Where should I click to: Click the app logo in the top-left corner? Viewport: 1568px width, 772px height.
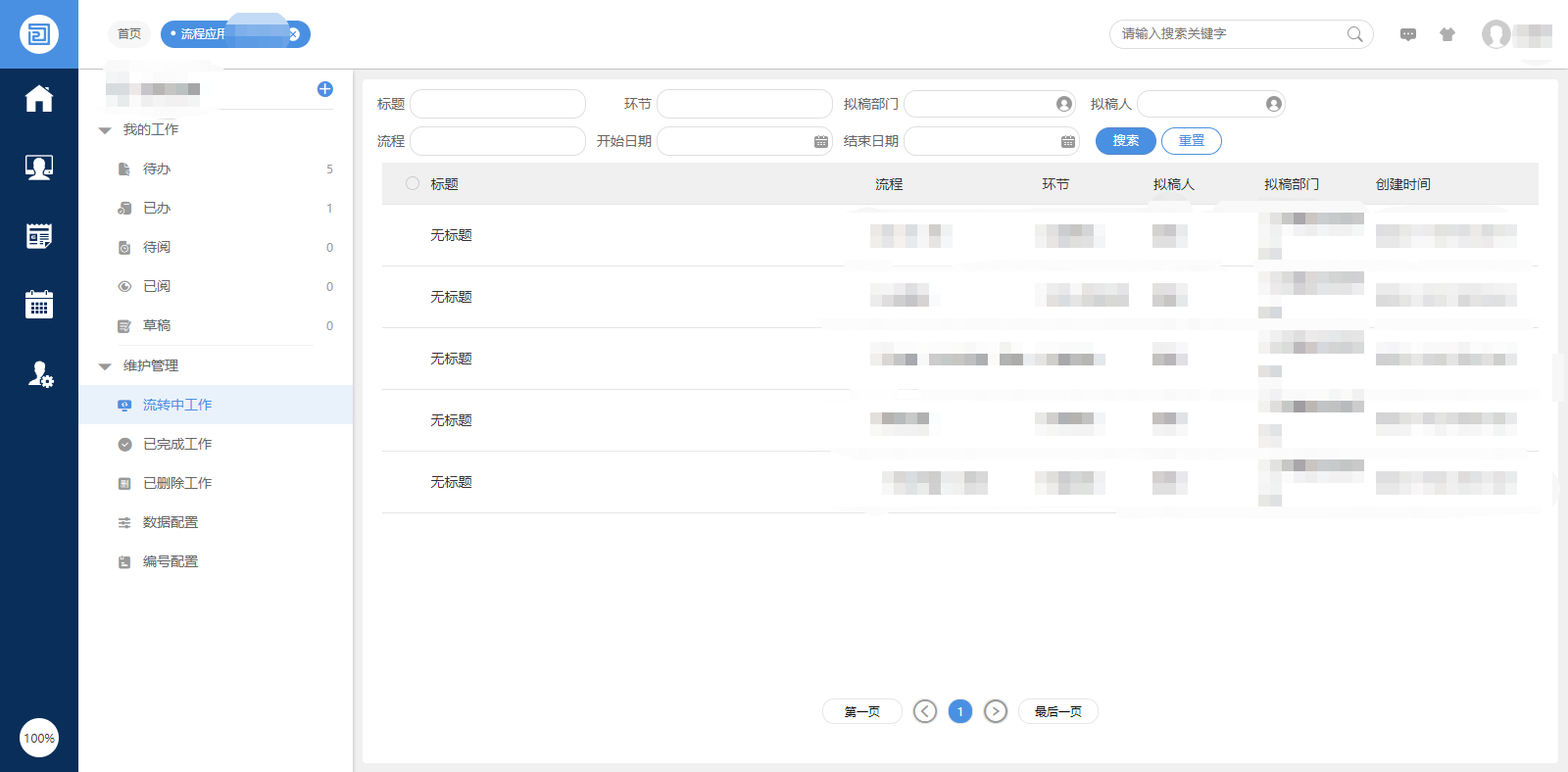coord(39,34)
